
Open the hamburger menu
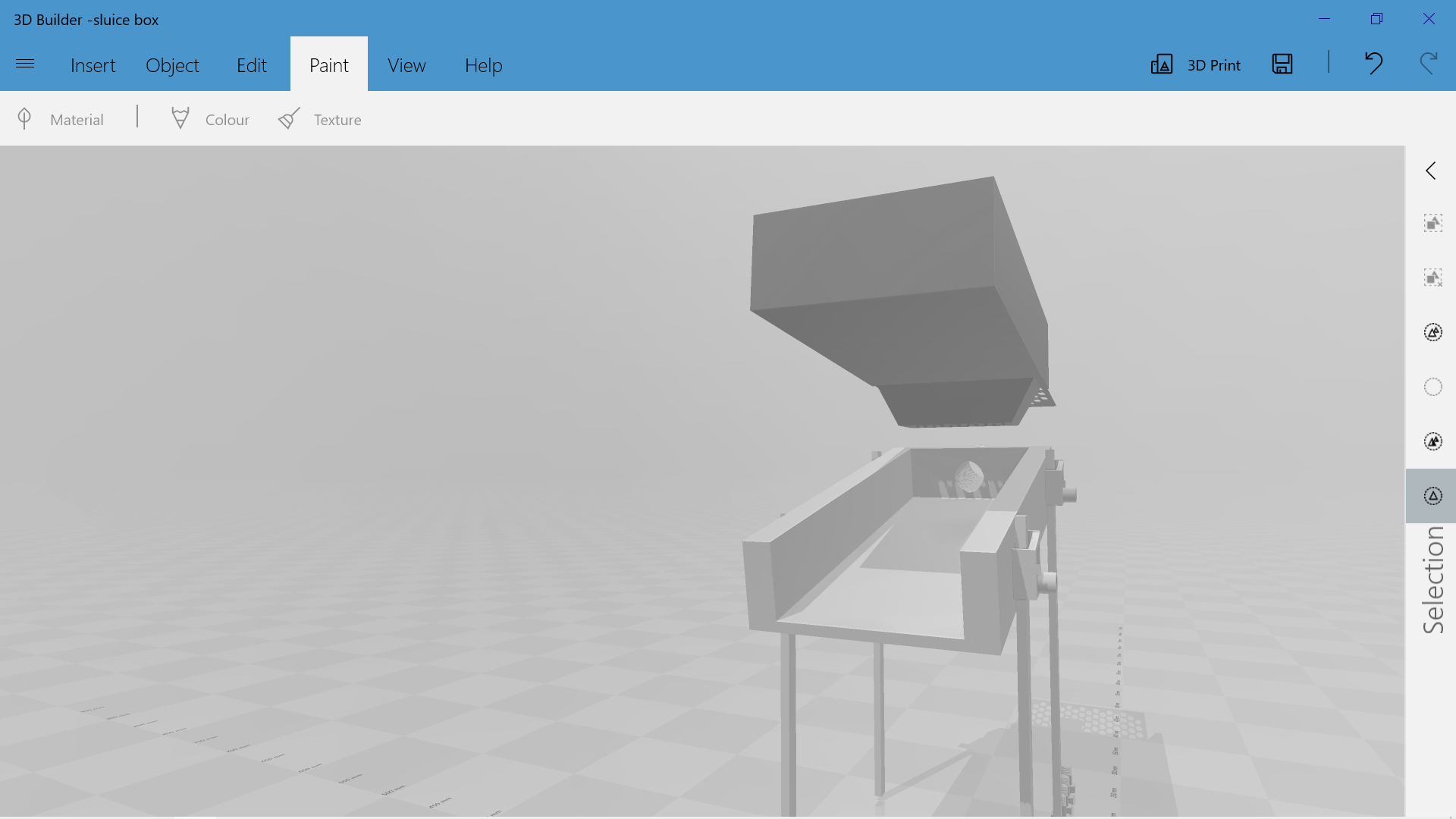coord(25,64)
